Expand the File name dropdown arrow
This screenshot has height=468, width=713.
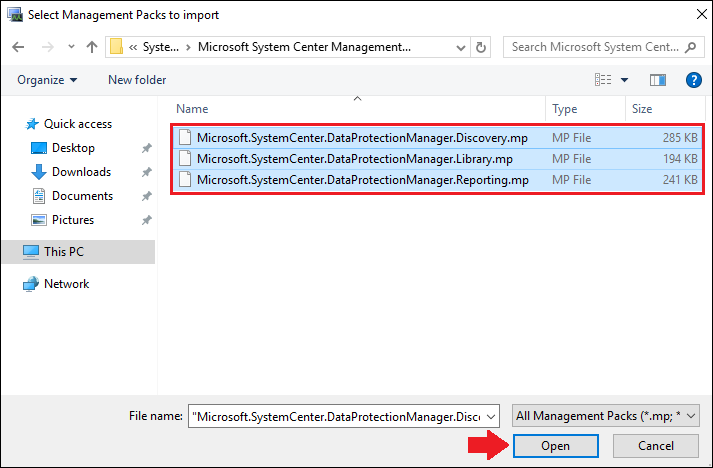click(491, 416)
